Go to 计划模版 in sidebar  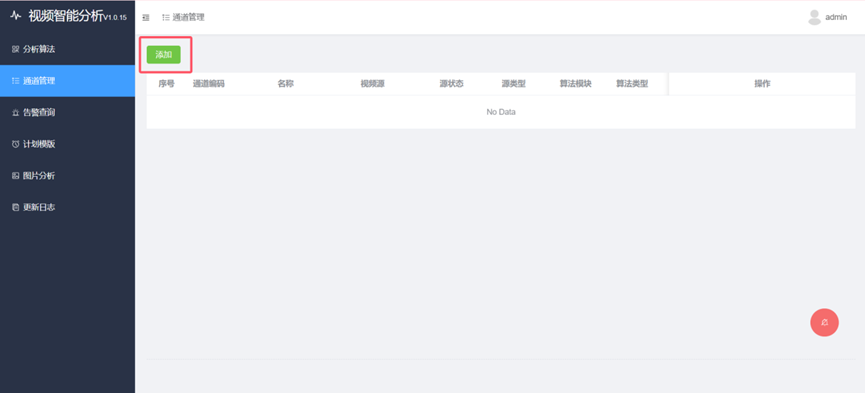(67, 144)
